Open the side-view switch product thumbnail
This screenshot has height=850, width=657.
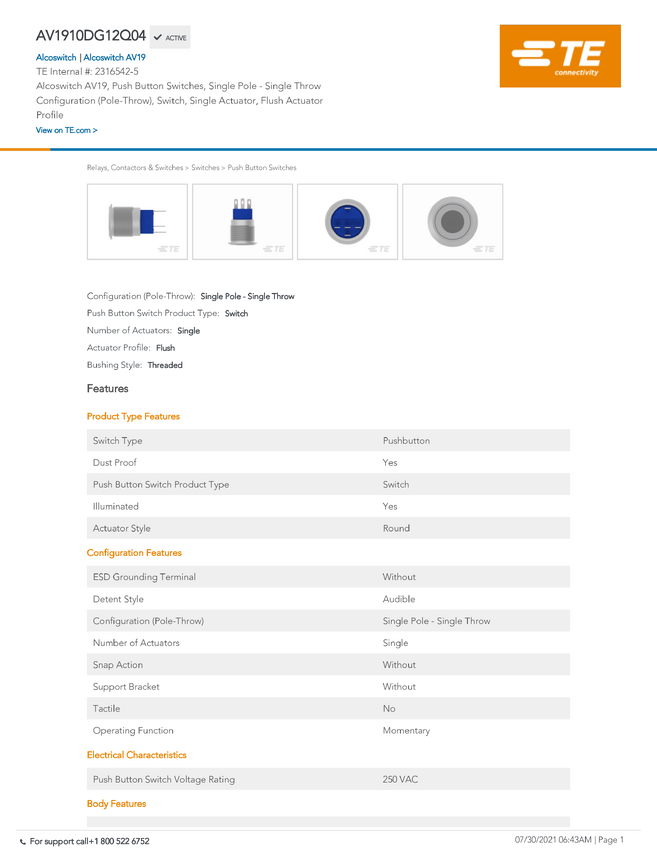pyautogui.click(x=137, y=222)
